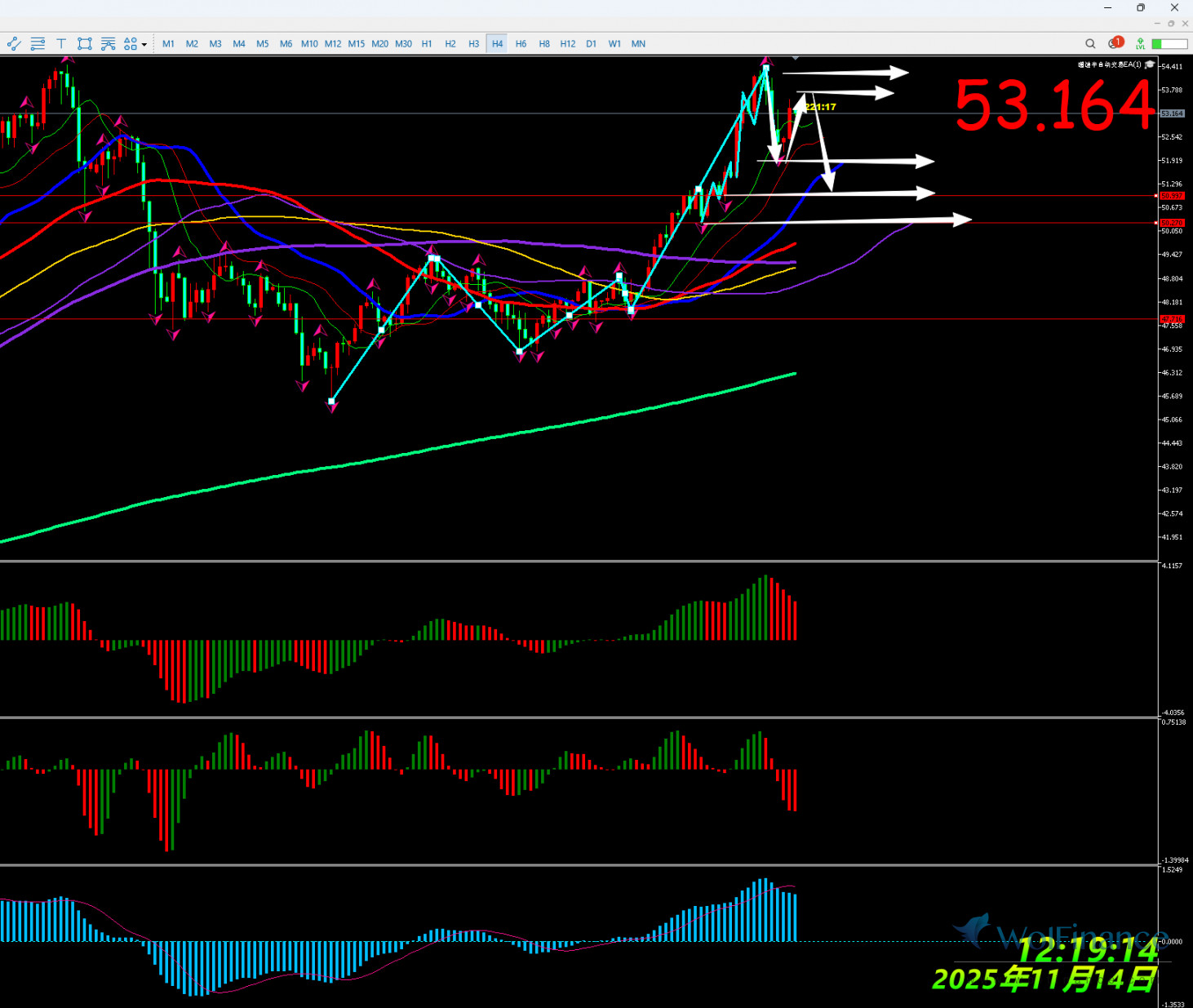This screenshot has height=1008, width=1193.
Task: Select the horizontal lines drawing tool
Action: [x=38, y=44]
